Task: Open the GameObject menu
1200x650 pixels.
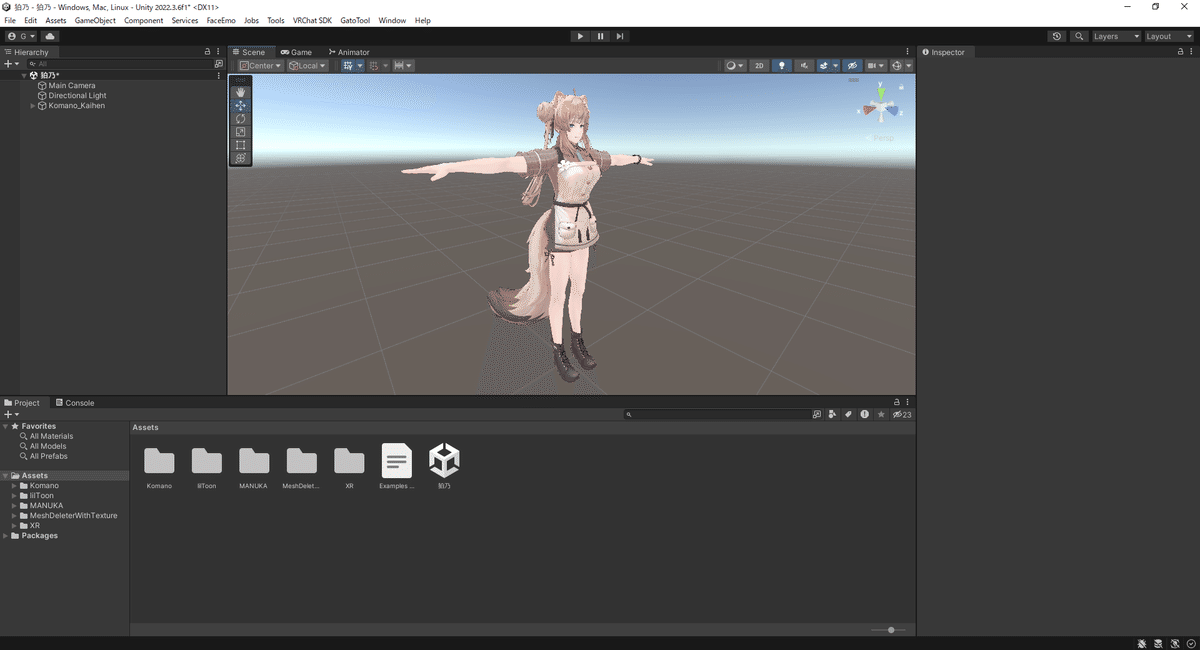Action: [95, 20]
